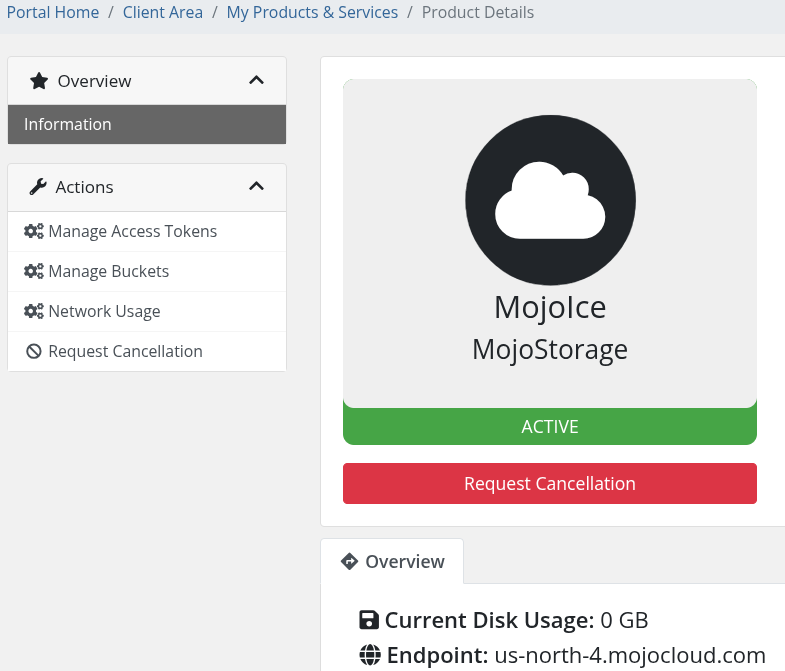Image resolution: width=785 pixels, height=671 pixels.
Task: Click gears icon next to Manage Buckets
Action: pyautogui.click(x=34, y=271)
